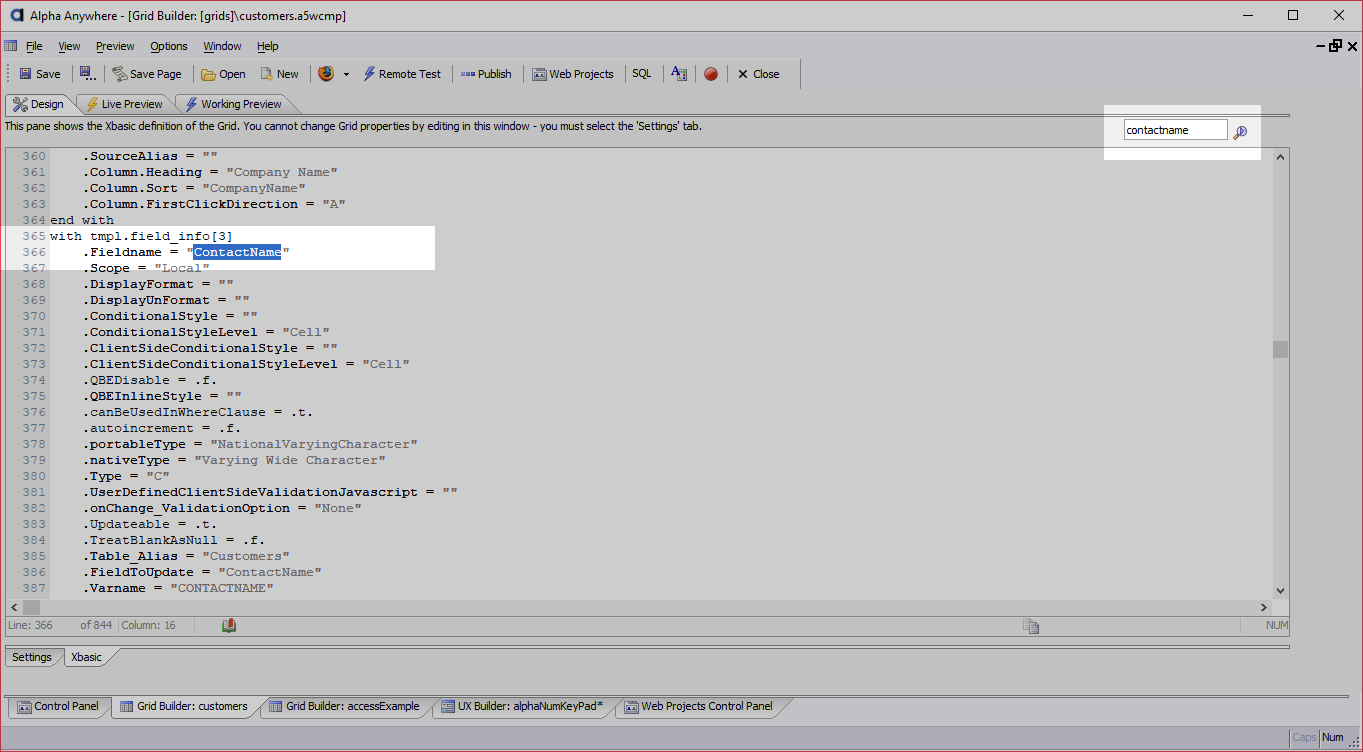Click the SQL toolbar button
The image size is (1363, 752).
click(x=641, y=74)
